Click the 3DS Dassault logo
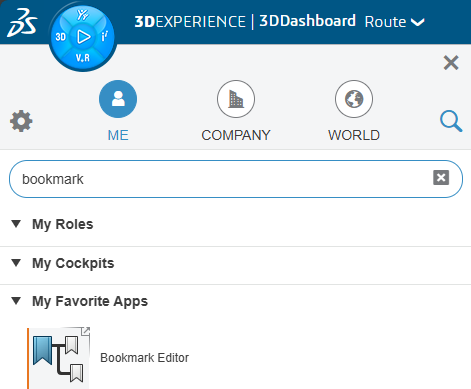 click(22, 23)
